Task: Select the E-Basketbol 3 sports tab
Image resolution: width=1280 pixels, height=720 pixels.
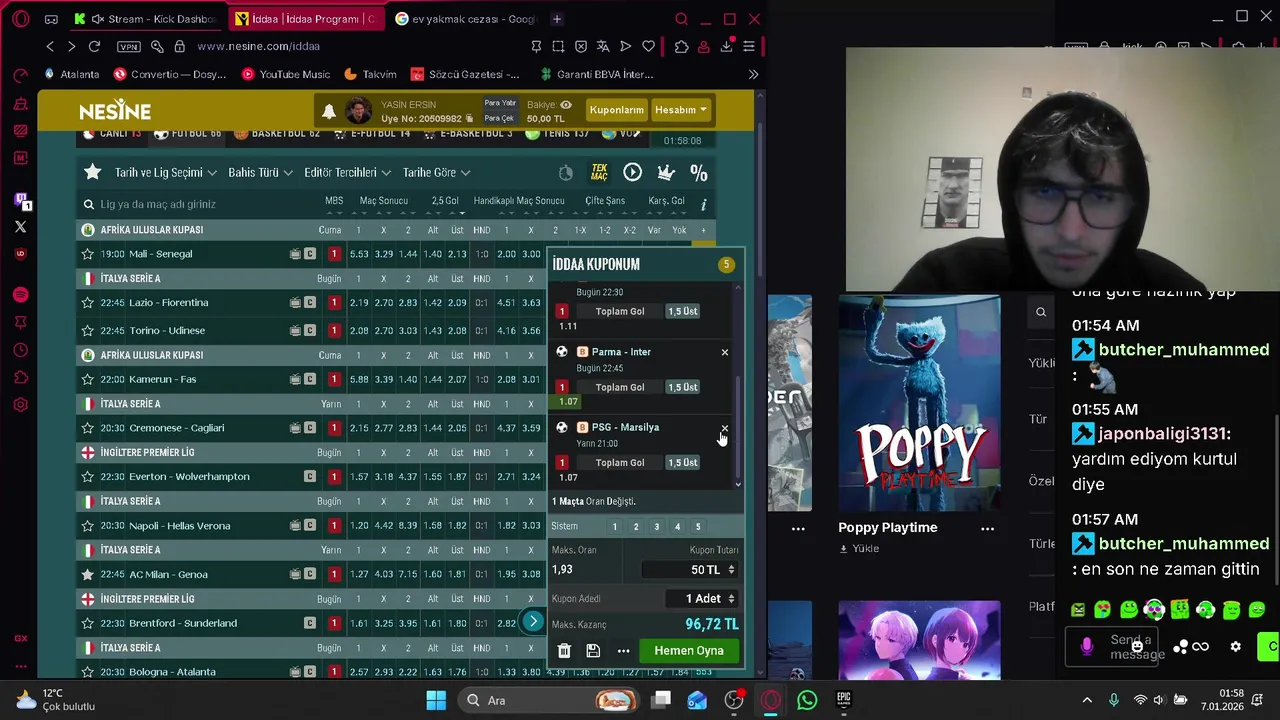Action: [x=466, y=133]
